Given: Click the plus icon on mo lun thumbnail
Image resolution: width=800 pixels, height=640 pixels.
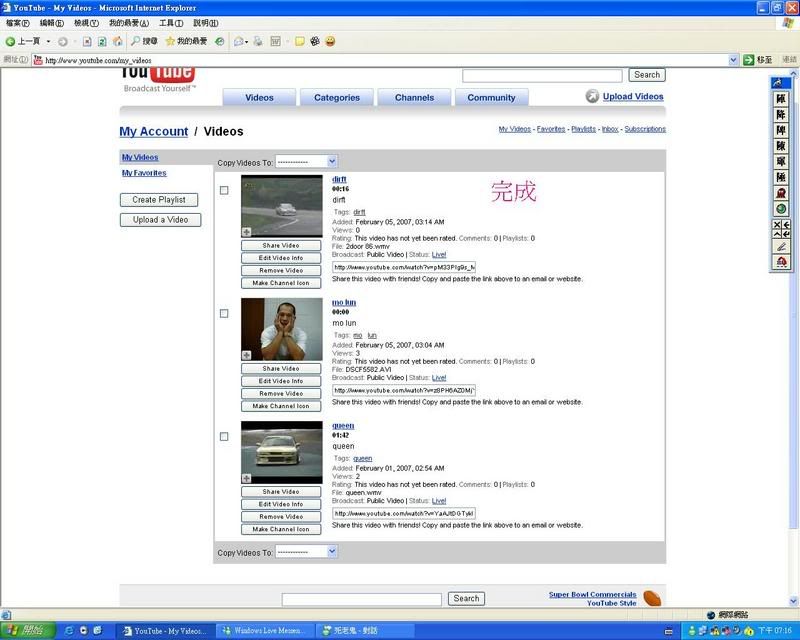Looking at the screenshot, I should (246, 355).
